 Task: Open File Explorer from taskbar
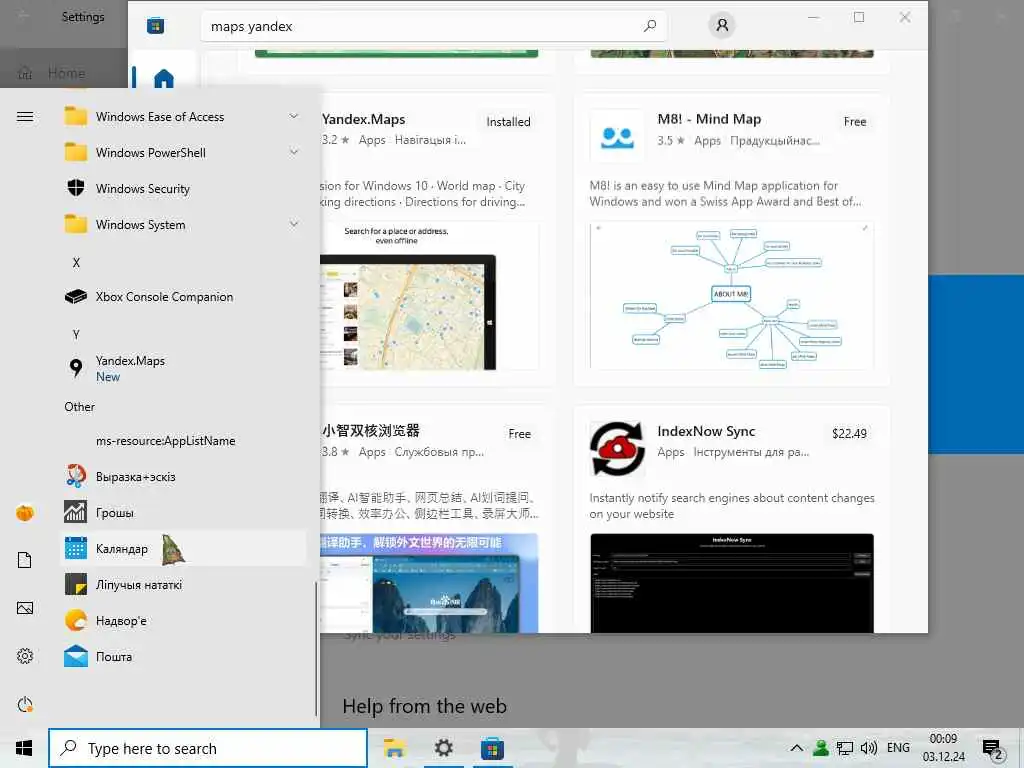[x=394, y=748]
